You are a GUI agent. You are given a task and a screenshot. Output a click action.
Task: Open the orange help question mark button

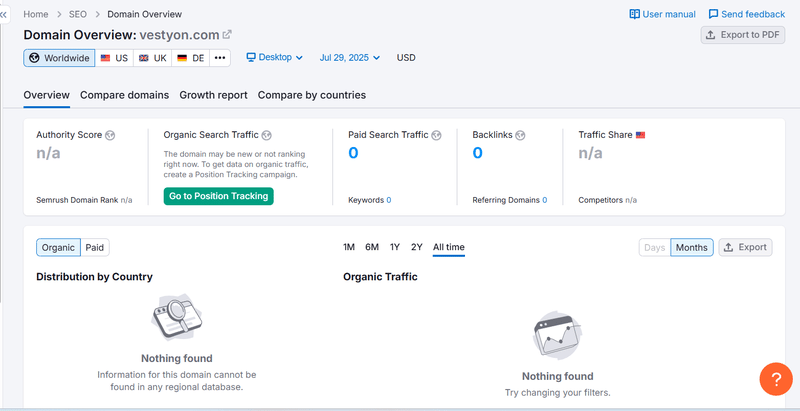point(776,379)
